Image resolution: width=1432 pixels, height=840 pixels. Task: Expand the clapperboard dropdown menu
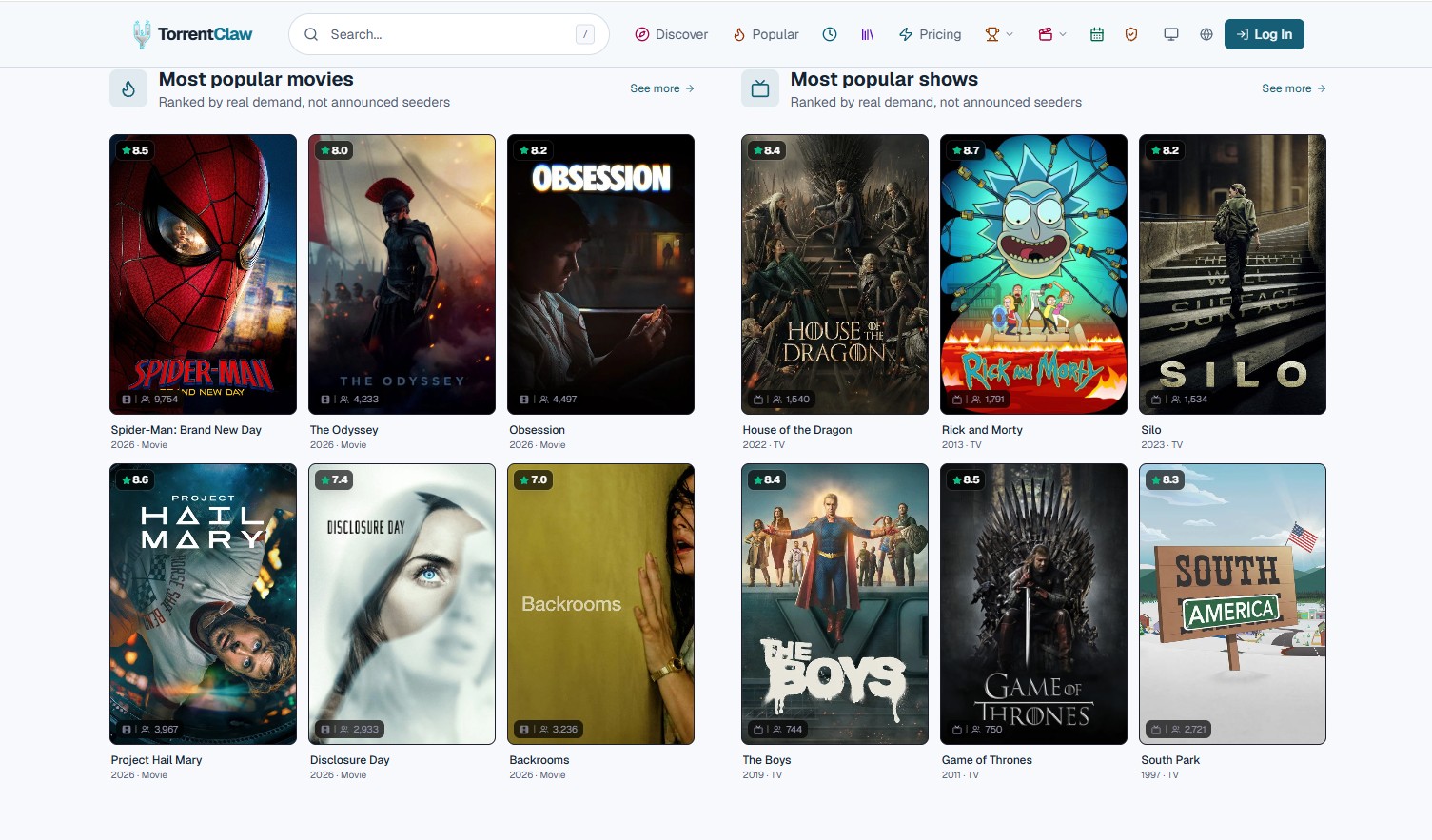pos(1052,34)
